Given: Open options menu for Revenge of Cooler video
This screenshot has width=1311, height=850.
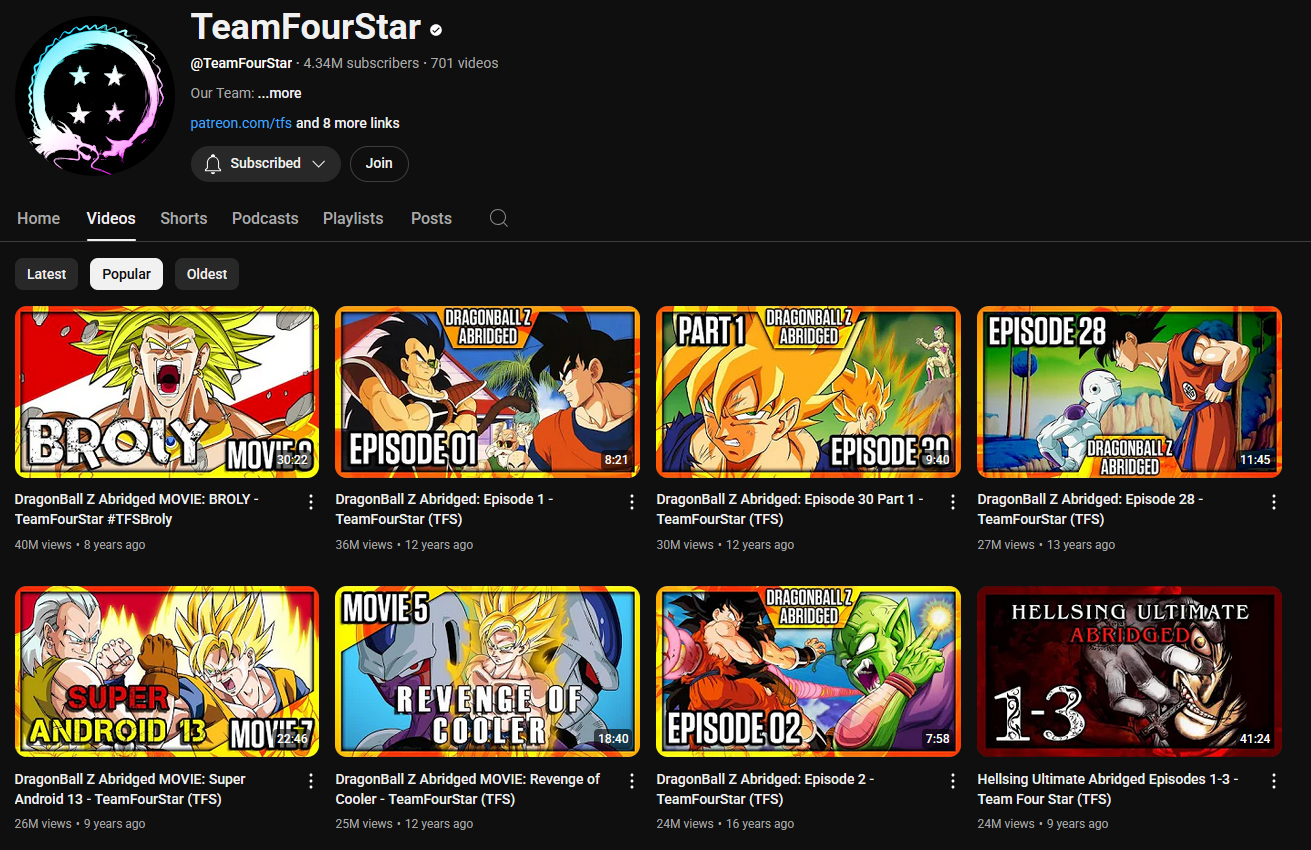Looking at the screenshot, I should tap(632, 781).
